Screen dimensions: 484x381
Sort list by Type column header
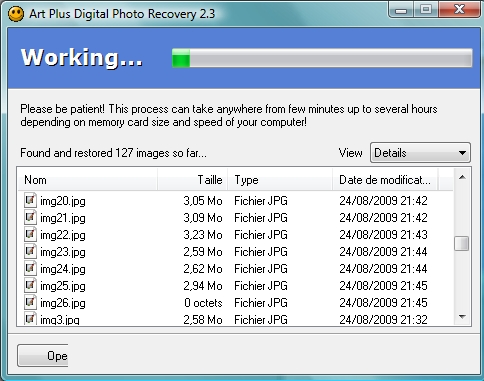pyautogui.click(x=280, y=180)
